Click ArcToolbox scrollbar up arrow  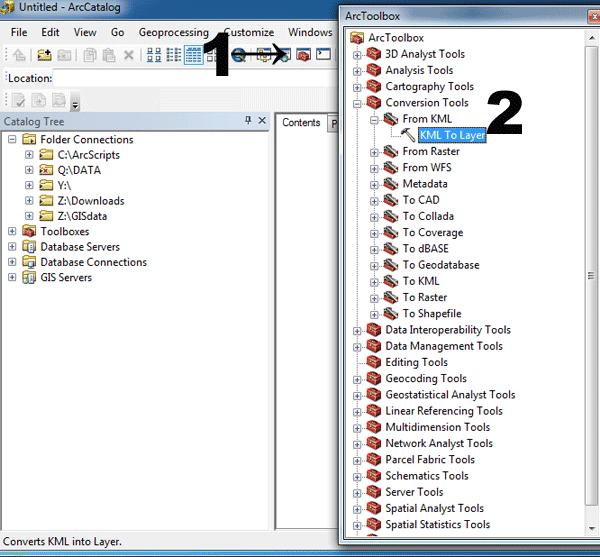click(x=592, y=37)
